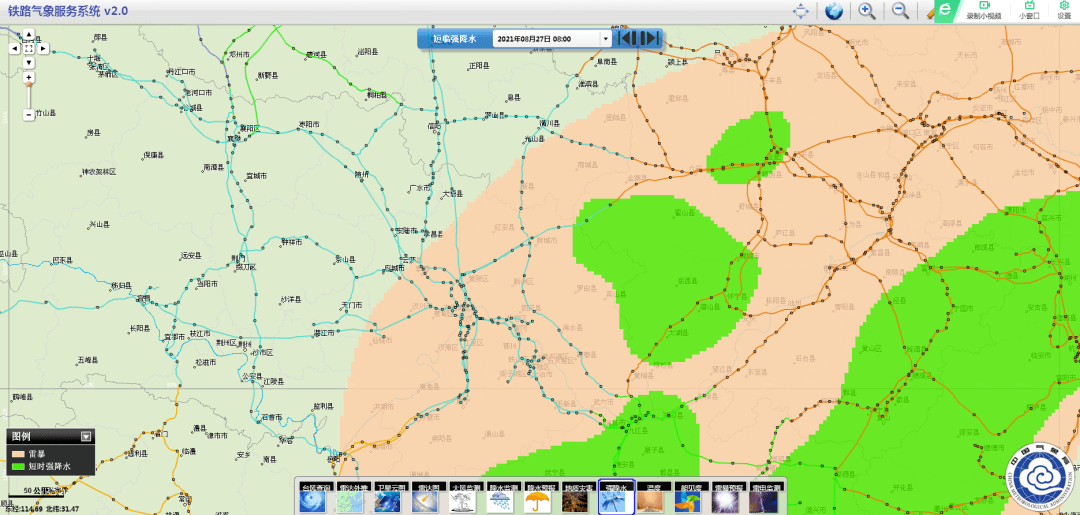Open the typhoon query layer icon

point(313,500)
